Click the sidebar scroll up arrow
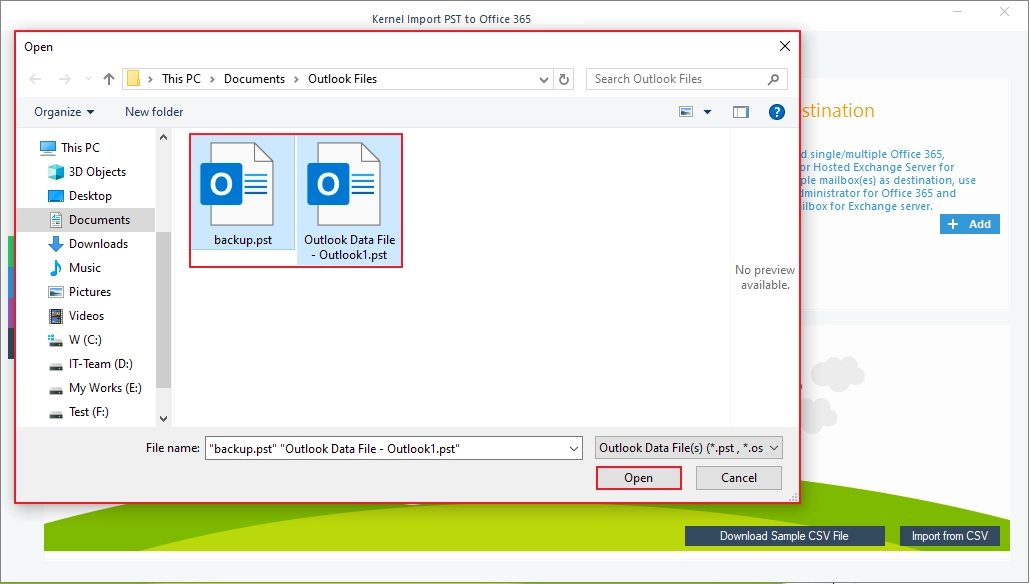The width and height of the screenshot is (1030, 584). click(164, 137)
